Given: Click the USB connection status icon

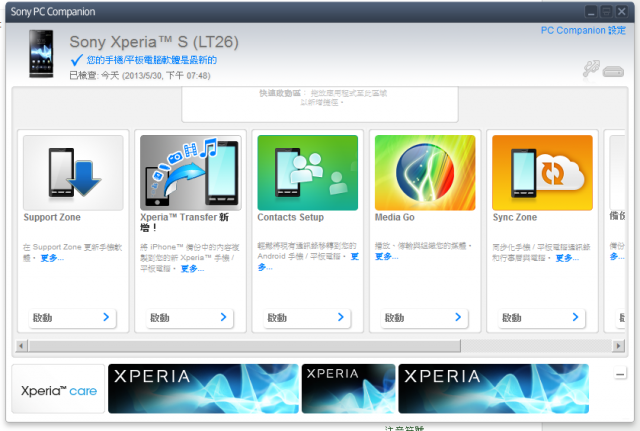Looking at the screenshot, I should 591,68.
